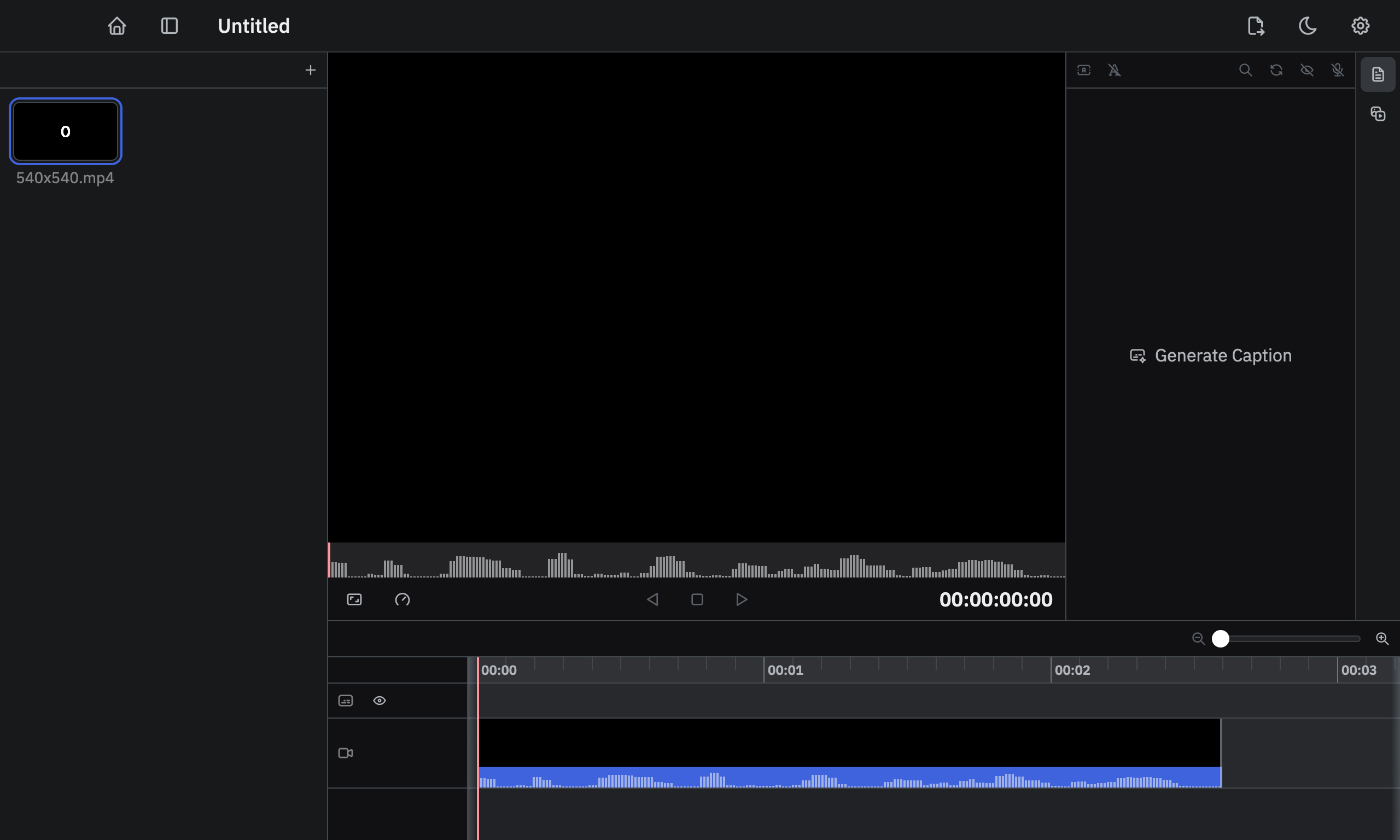
Task: Click the muted microphone icon
Action: coord(1337,70)
